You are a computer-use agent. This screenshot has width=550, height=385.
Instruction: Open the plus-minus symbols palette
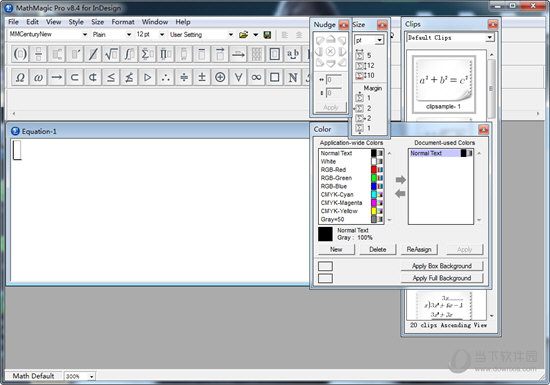point(202,77)
